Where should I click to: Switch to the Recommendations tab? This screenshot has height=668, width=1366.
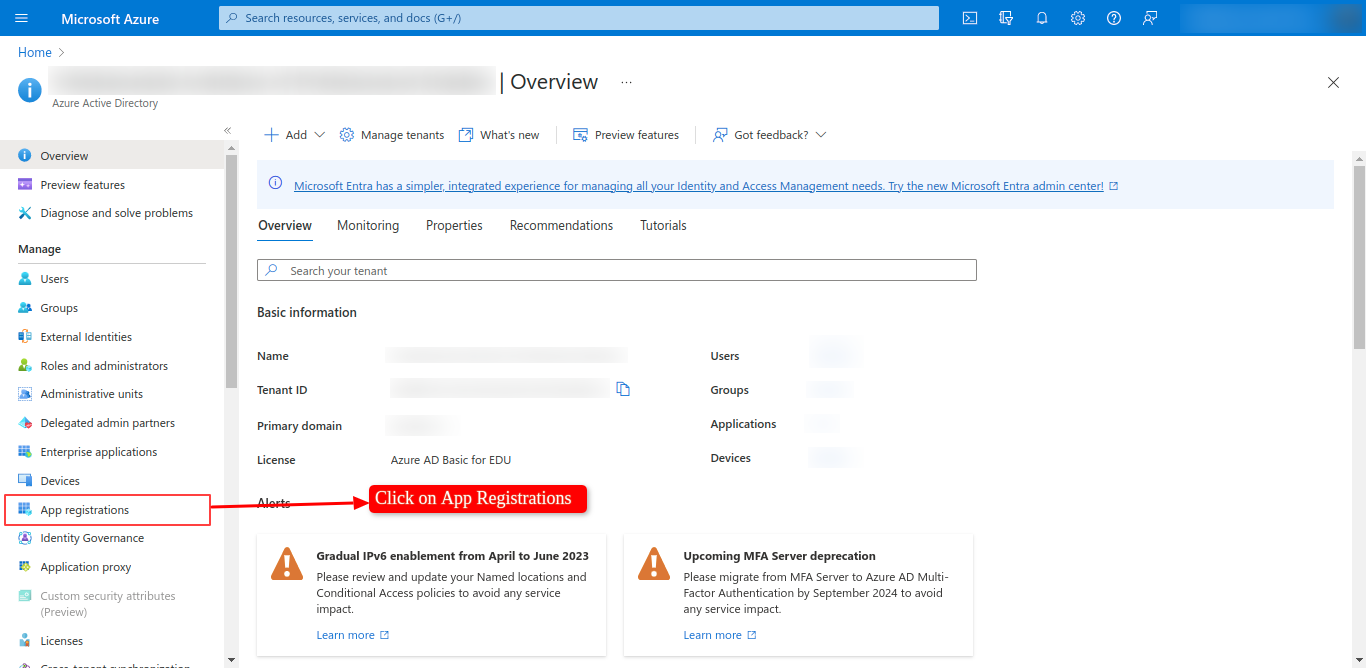(x=561, y=226)
